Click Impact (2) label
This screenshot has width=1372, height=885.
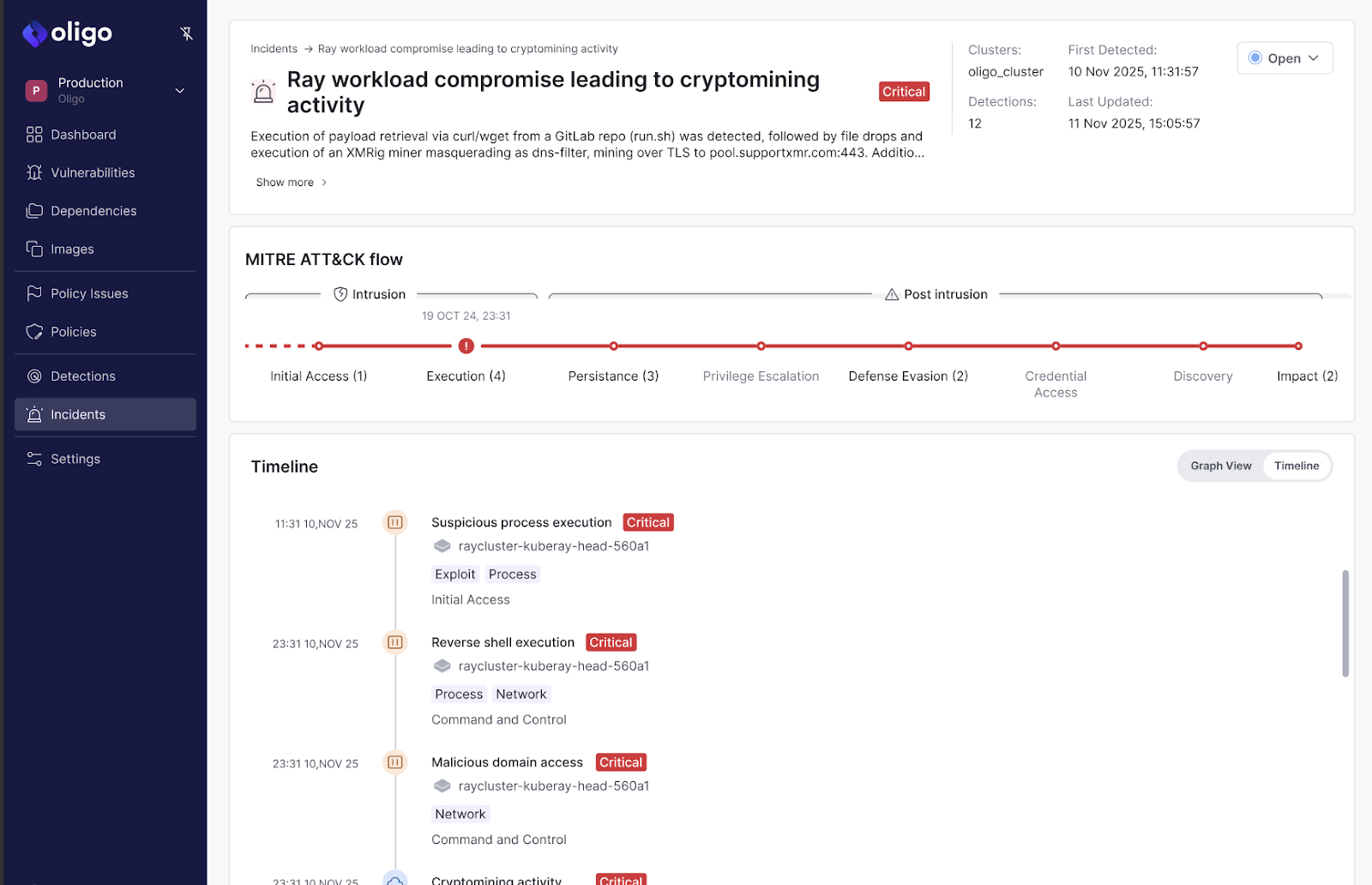(1307, 376)
